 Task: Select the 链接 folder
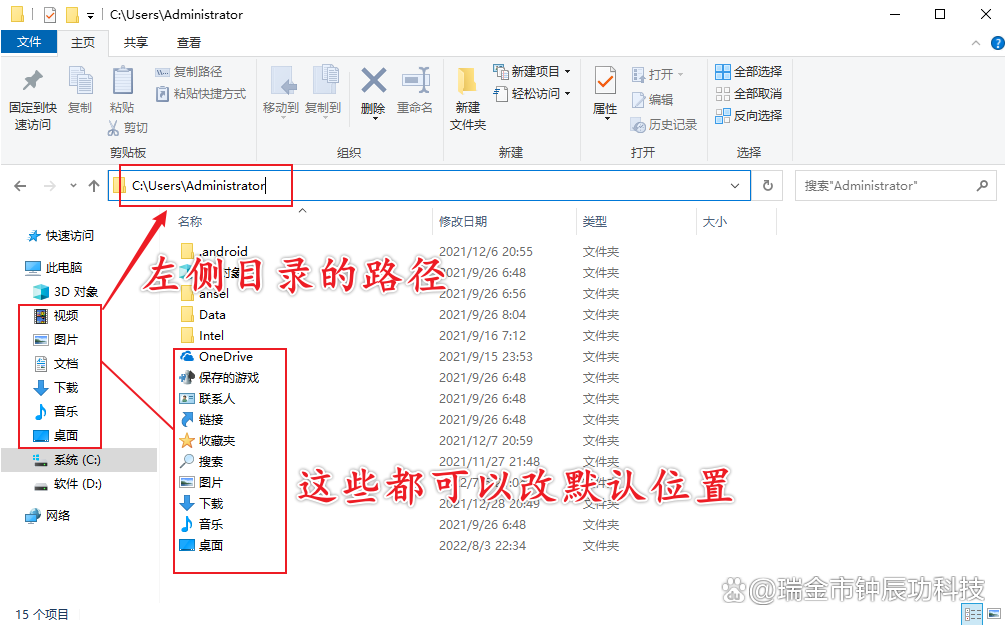click(x=202, y=420)
